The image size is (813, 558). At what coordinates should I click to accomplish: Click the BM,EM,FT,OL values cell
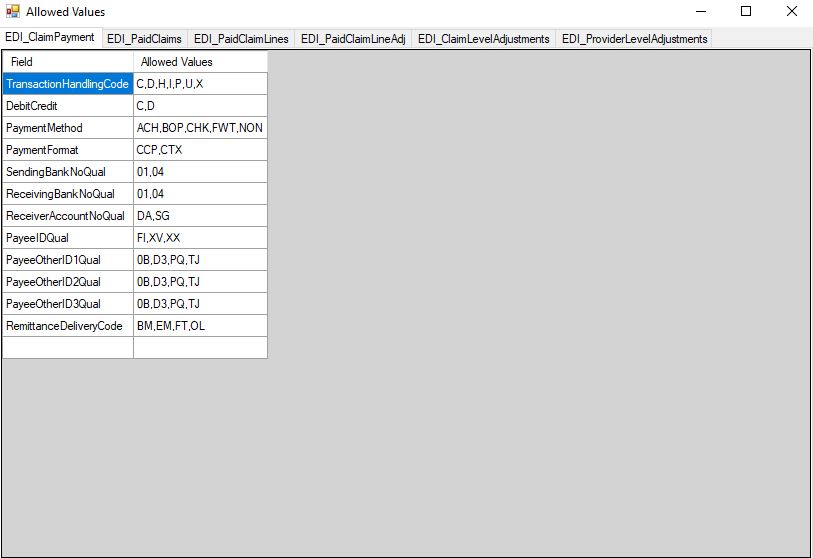point(201,326)
